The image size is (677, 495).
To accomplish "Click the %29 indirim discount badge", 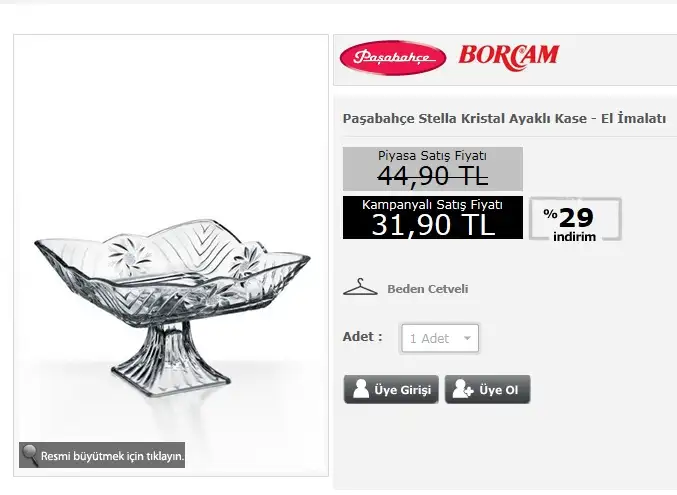I will tap(575, 219).
